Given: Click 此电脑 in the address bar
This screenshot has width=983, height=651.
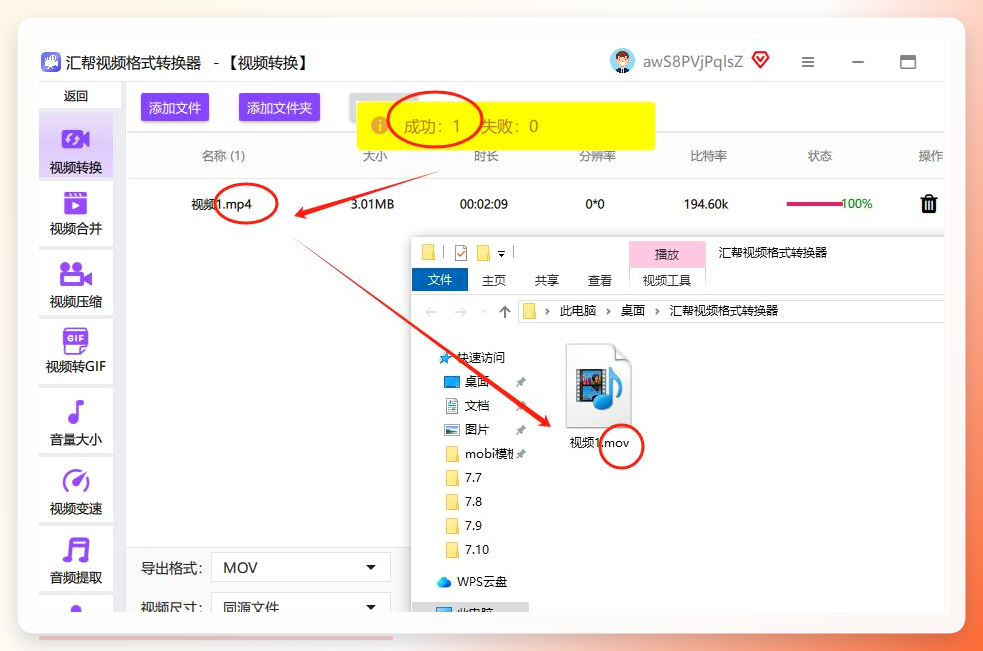Looking at the screenshot, I should [577, 310].
